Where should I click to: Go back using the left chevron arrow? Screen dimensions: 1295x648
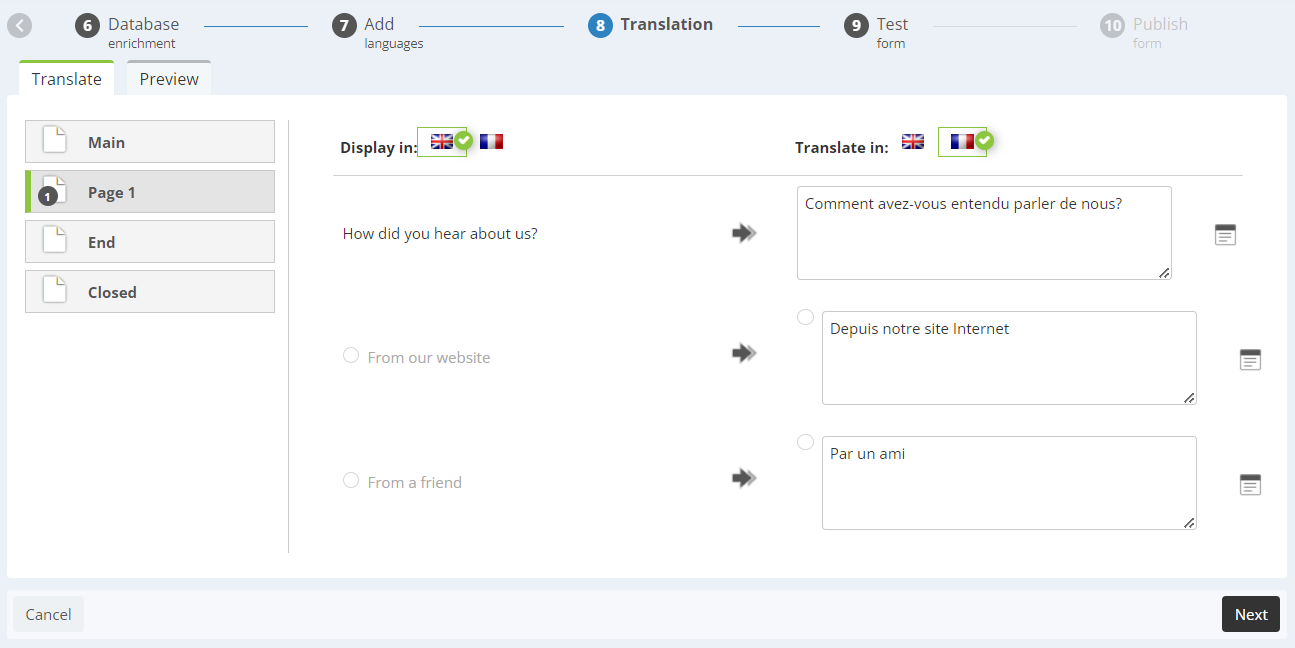[20, 26]
